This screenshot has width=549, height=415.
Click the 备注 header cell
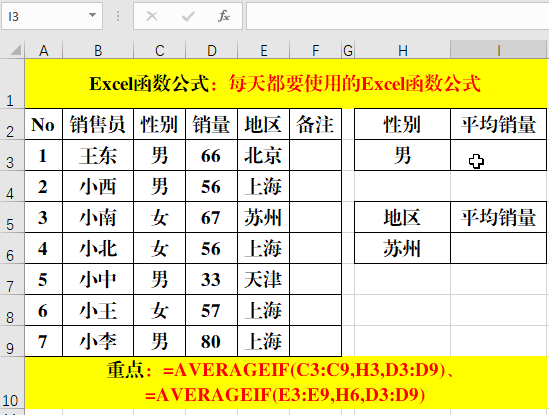[315, 124]
